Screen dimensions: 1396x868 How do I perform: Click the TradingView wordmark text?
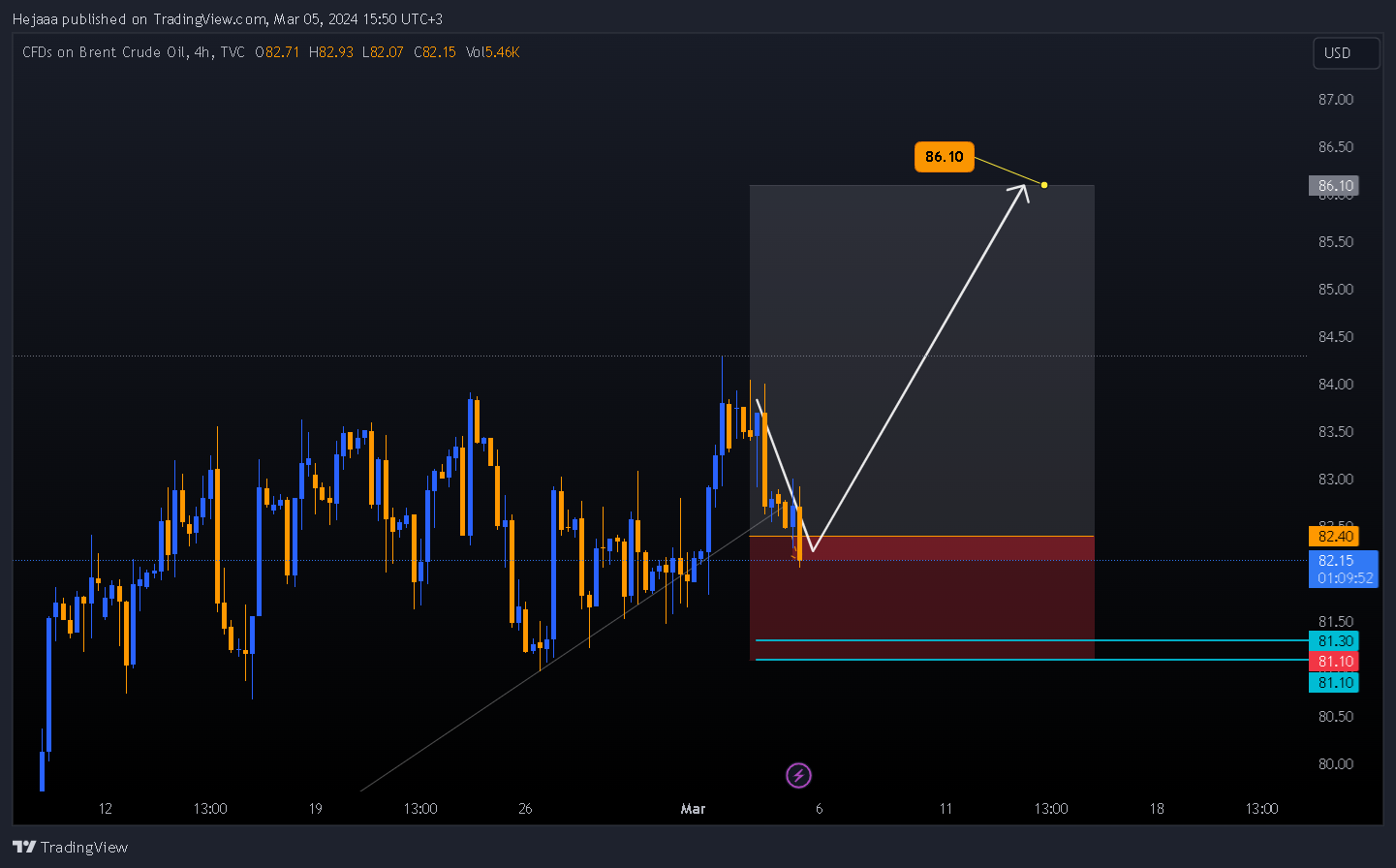(x=84, y=847)
